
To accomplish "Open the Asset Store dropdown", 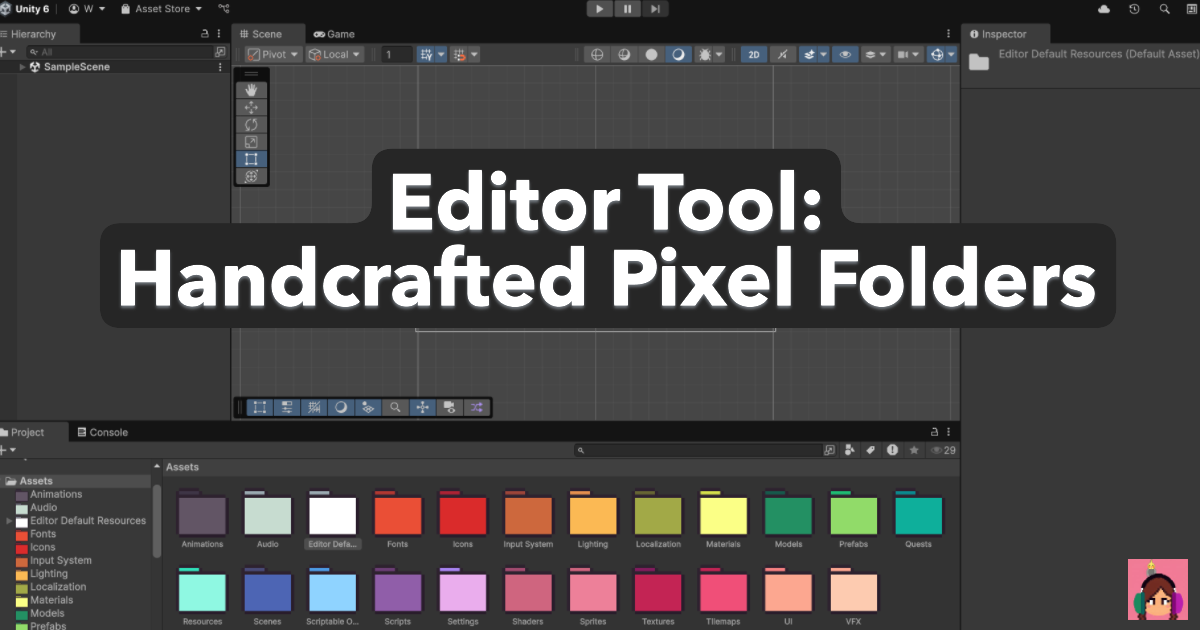I will pos(161,9).
